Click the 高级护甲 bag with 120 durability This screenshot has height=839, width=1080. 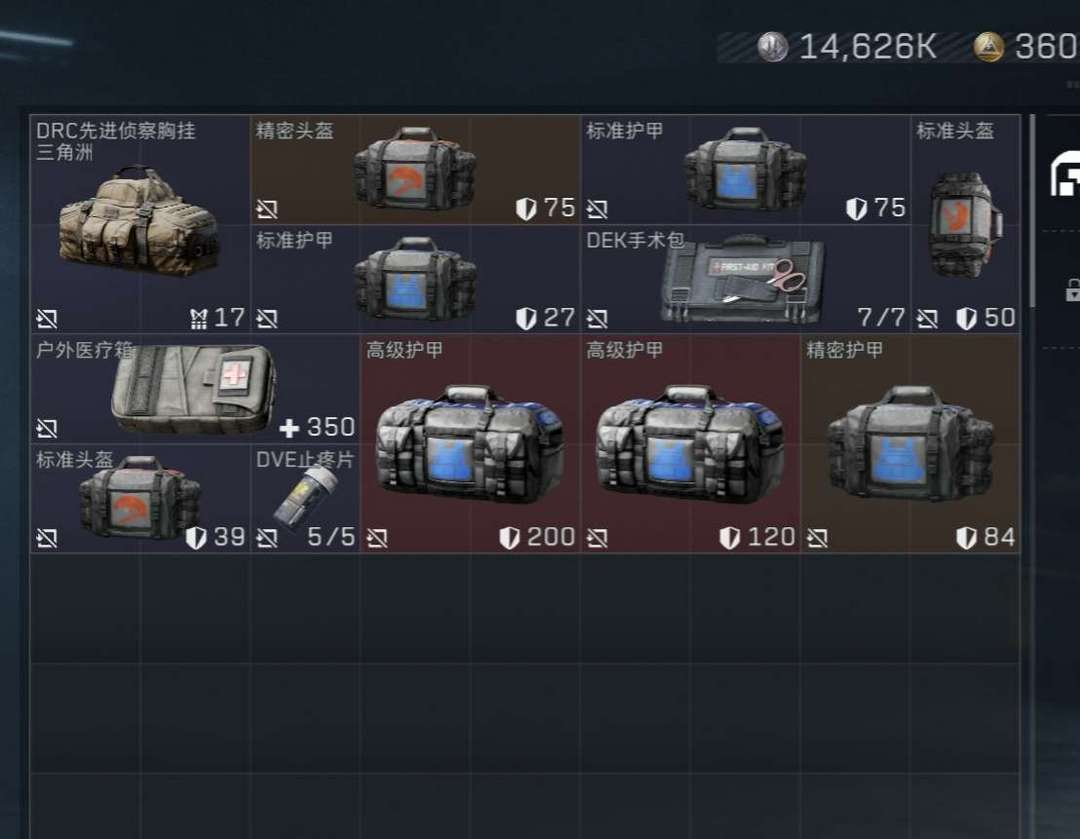[690, 444]
